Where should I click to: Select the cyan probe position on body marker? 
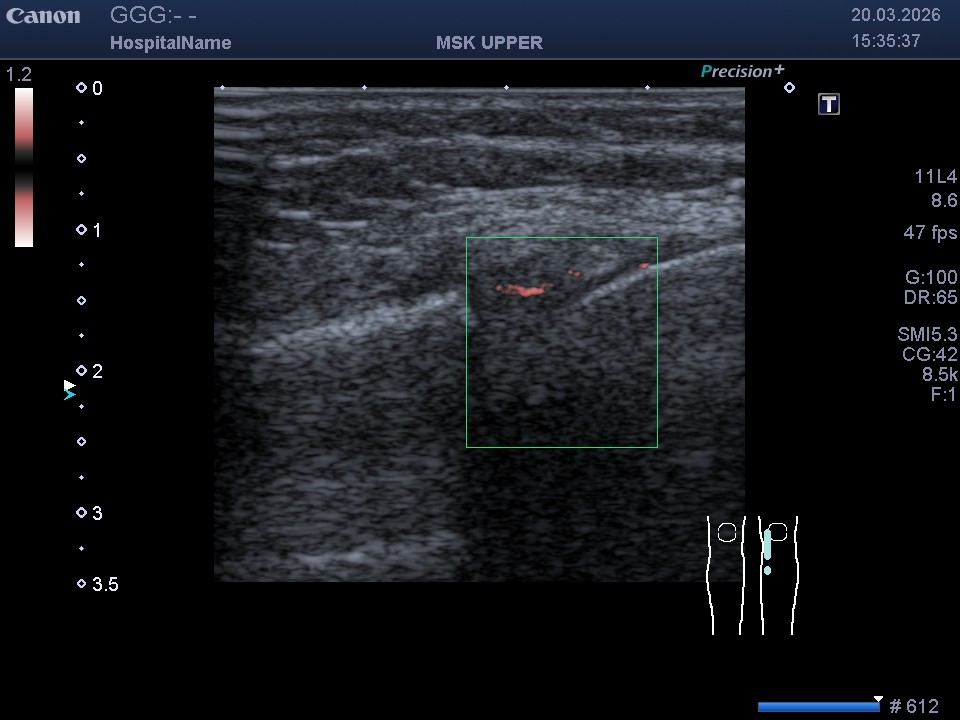[767, 546]
